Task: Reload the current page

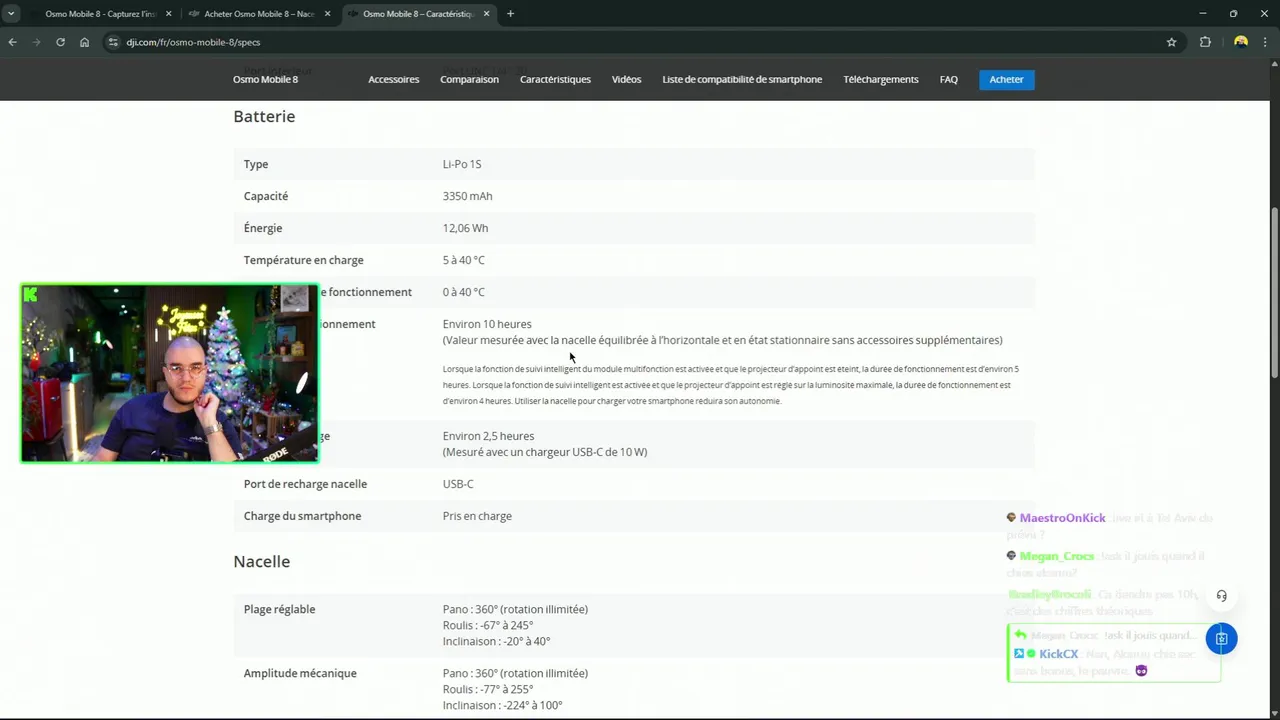Action: coord(61,42)
